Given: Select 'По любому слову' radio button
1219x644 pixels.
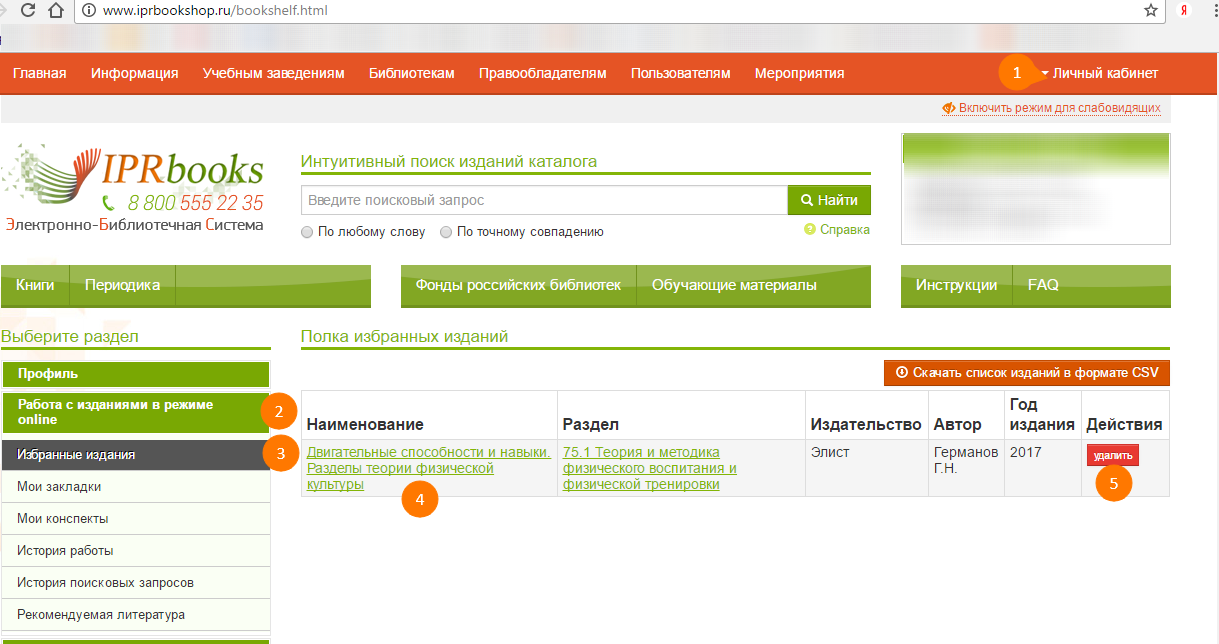Looking at the screenshot, I should 307,232.
